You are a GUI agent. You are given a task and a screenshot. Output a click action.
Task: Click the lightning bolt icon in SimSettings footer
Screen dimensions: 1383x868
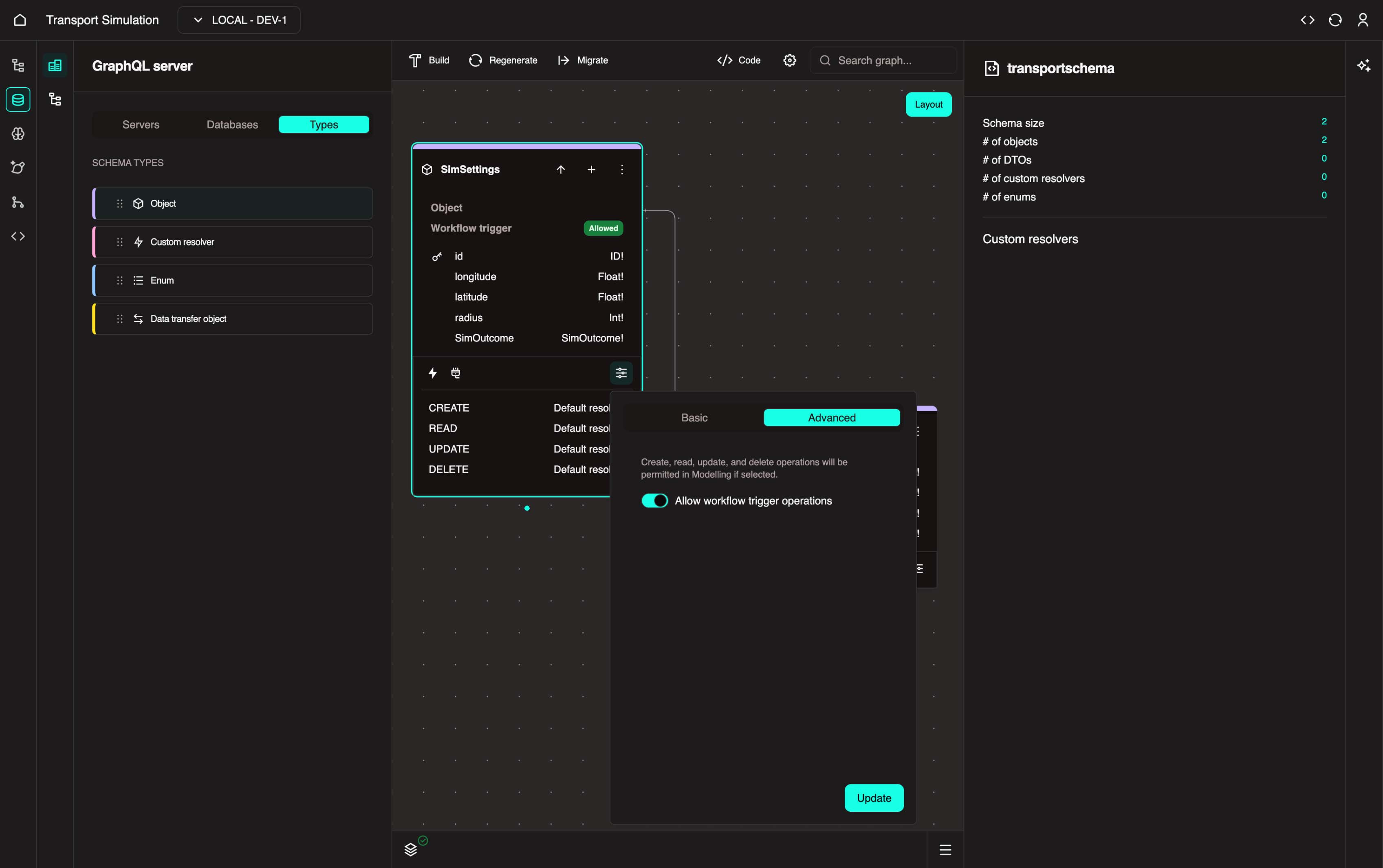point(433,373)
